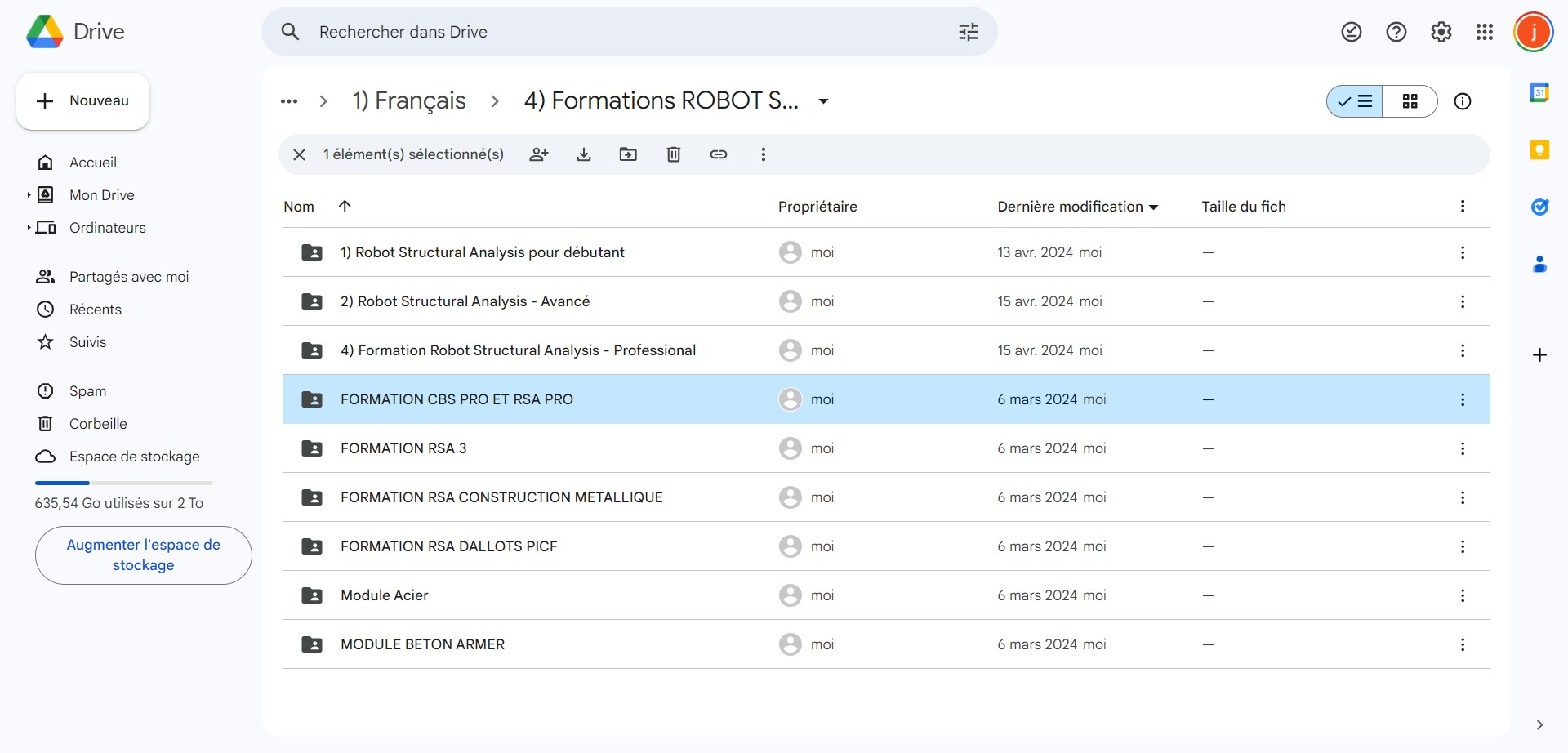This screenshot has height=753, width=1568.
Task: Click 635,54 Go utilisés sur 2 To
Action: pyautogui.click(x=119, y=503)
